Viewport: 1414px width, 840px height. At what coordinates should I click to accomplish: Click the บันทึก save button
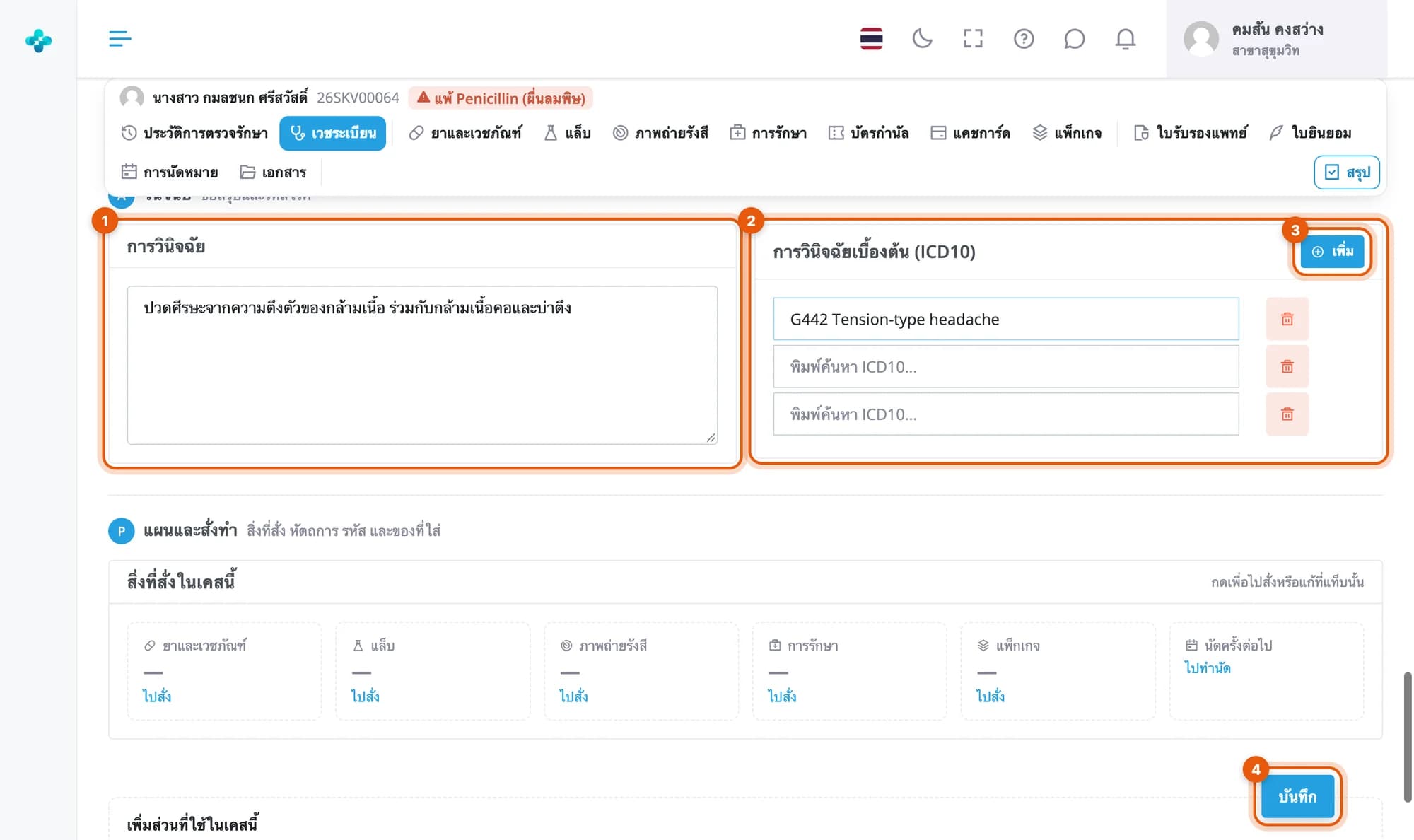(1297, 796)
